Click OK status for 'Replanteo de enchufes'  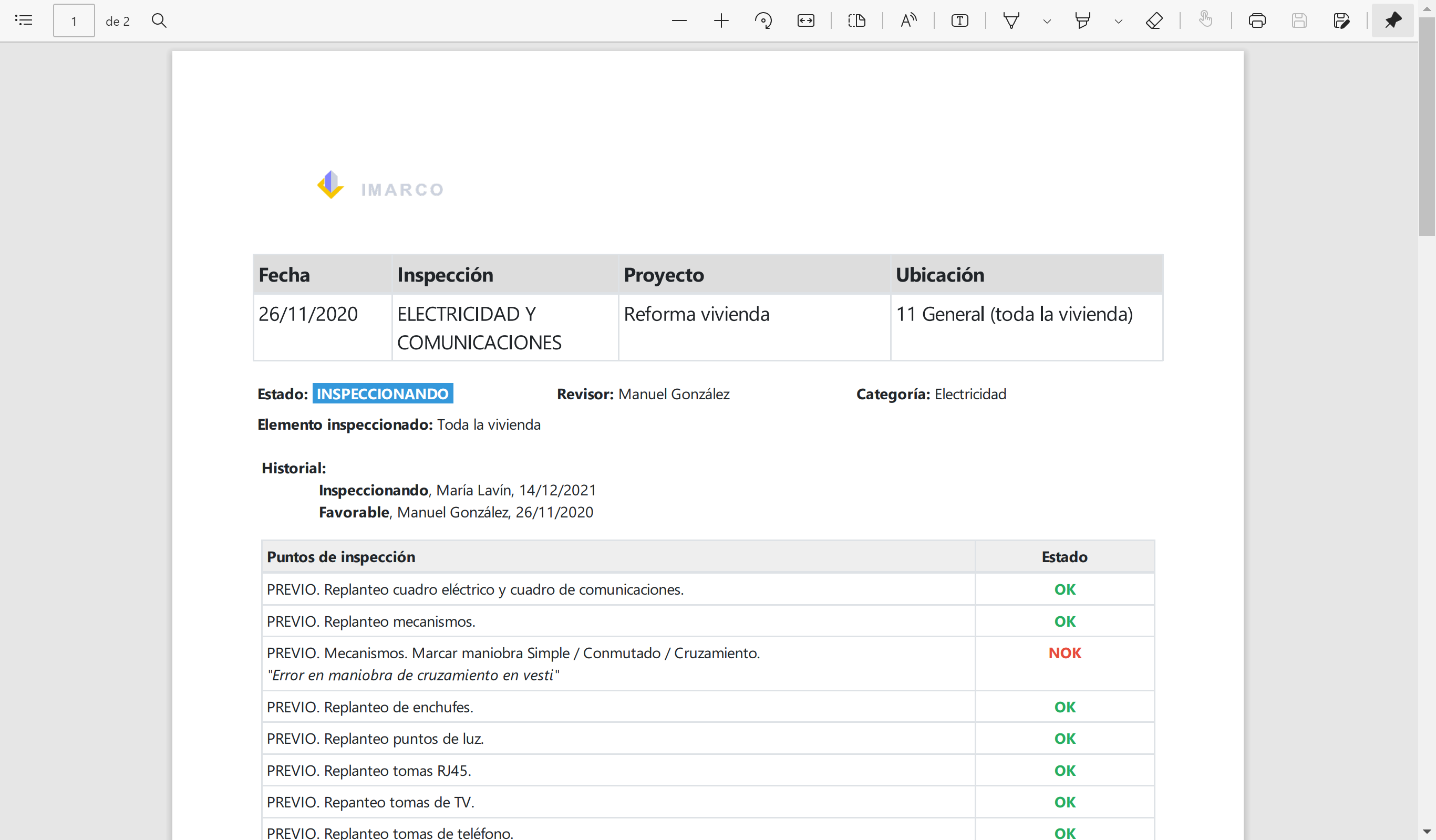point(1065,707)
